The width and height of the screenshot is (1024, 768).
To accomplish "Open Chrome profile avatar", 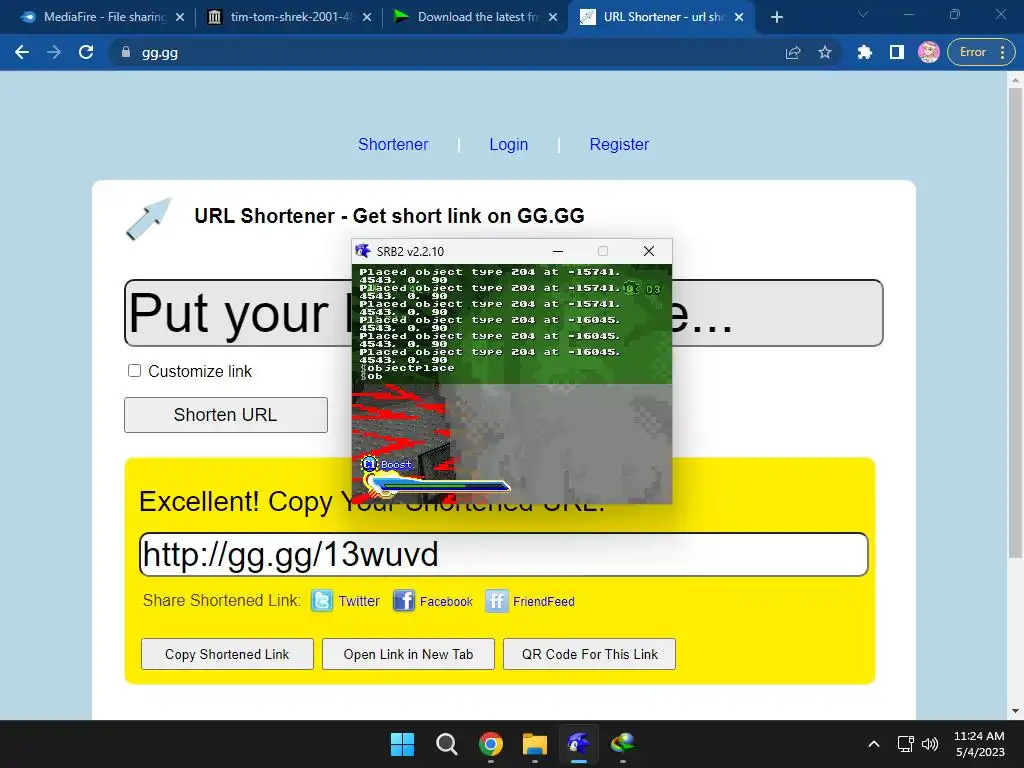I will click(929, 52).
